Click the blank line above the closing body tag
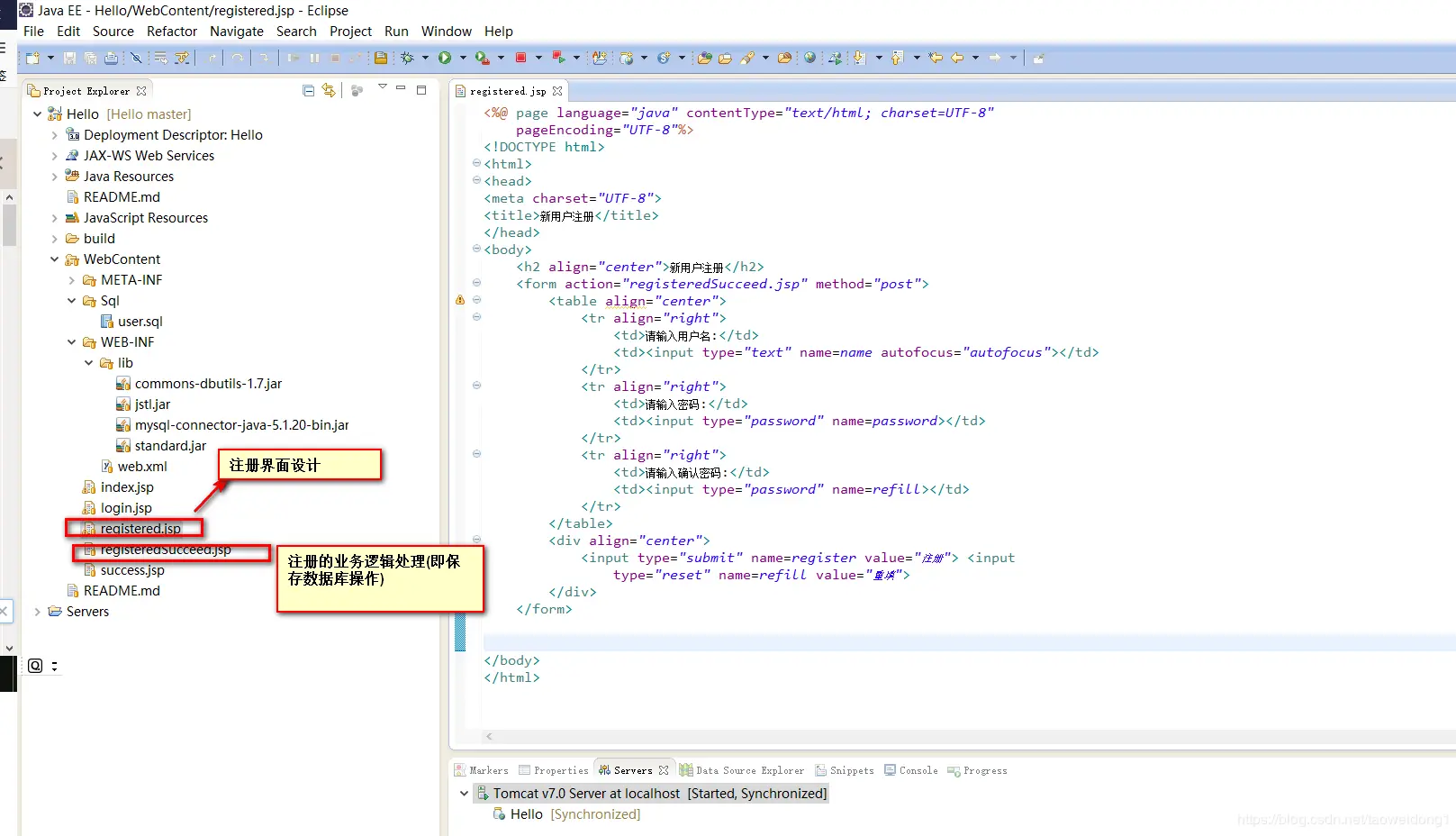 pyautogui.click(x=969, y=642)
